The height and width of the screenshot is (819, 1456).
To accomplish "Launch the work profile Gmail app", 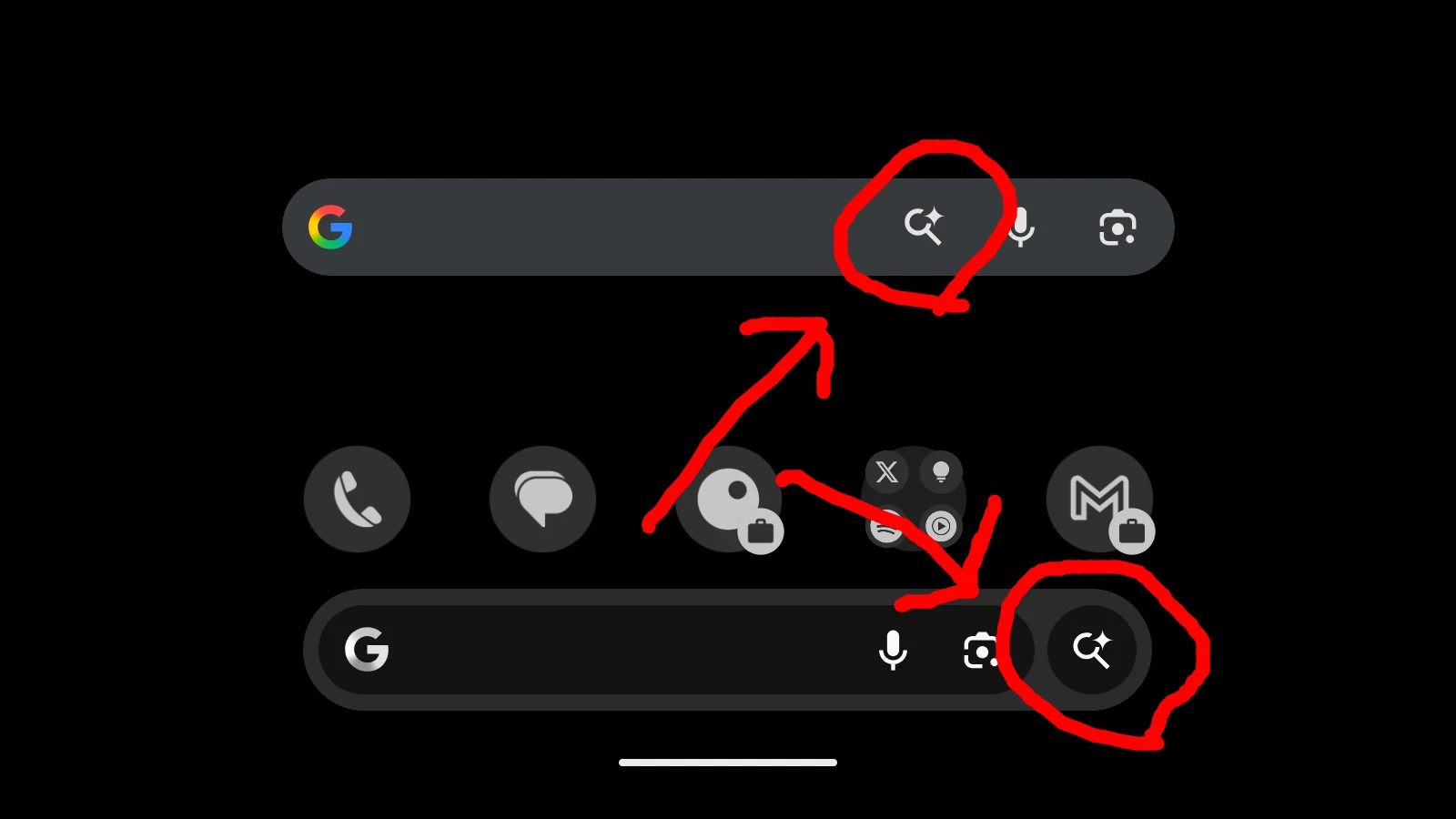I will pyautogui.click(x=1099, y=499).
